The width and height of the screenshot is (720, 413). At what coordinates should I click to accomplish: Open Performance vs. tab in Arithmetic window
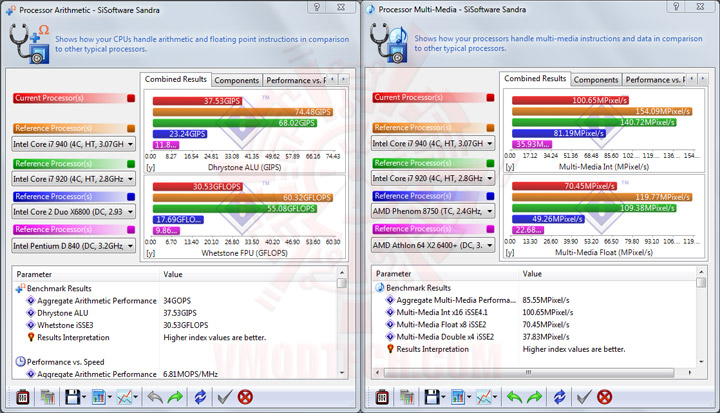click(295, 80)
